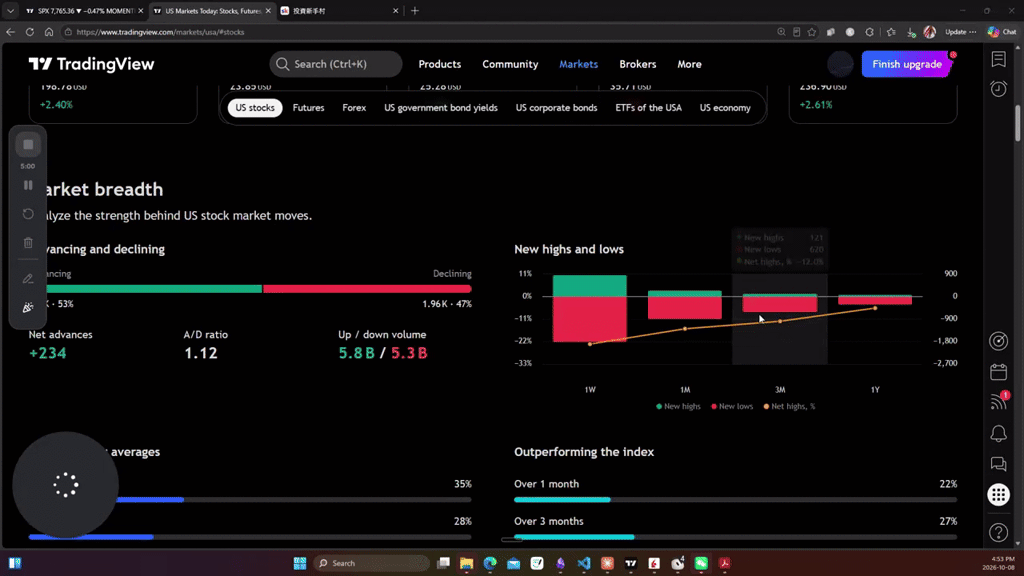Image resolution: width=1024 pixels, height=576 pixels.
Task: Open the calendar icon in right sidebar
Action: coord(998,372)
